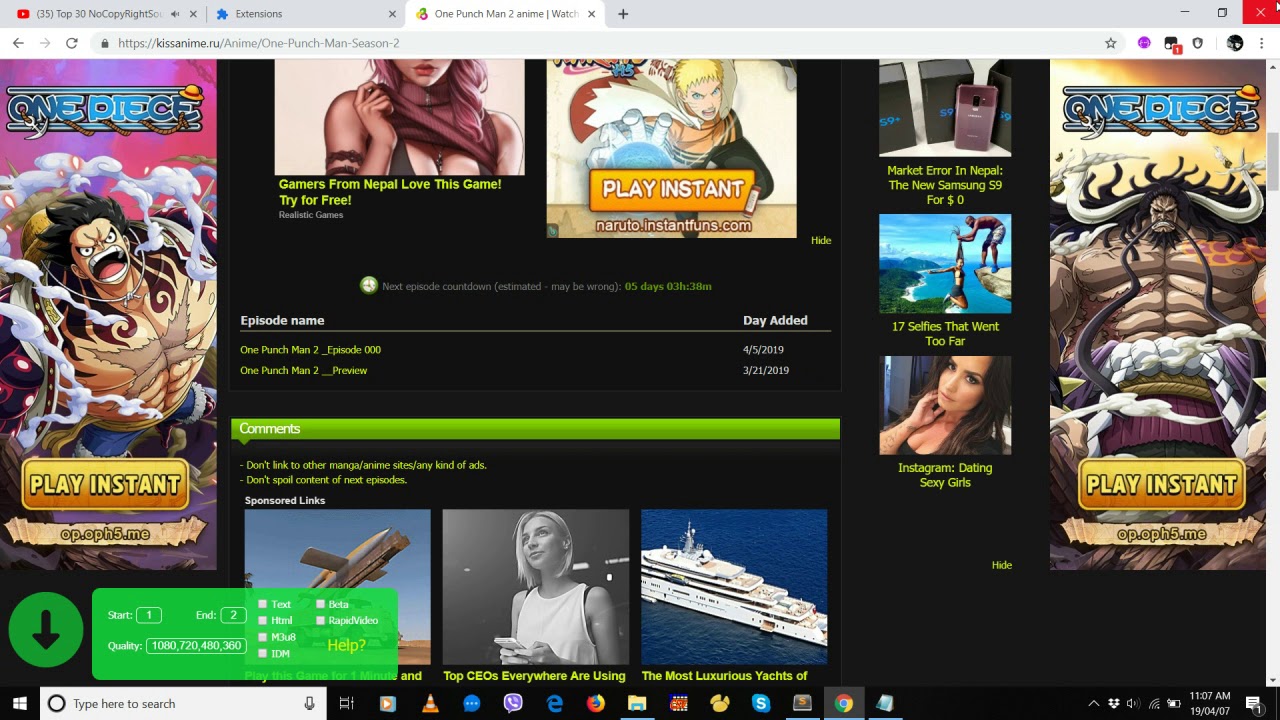The image size is (1280, 720).
Task: Click the Windows search box
Action: tap(183, 703)
